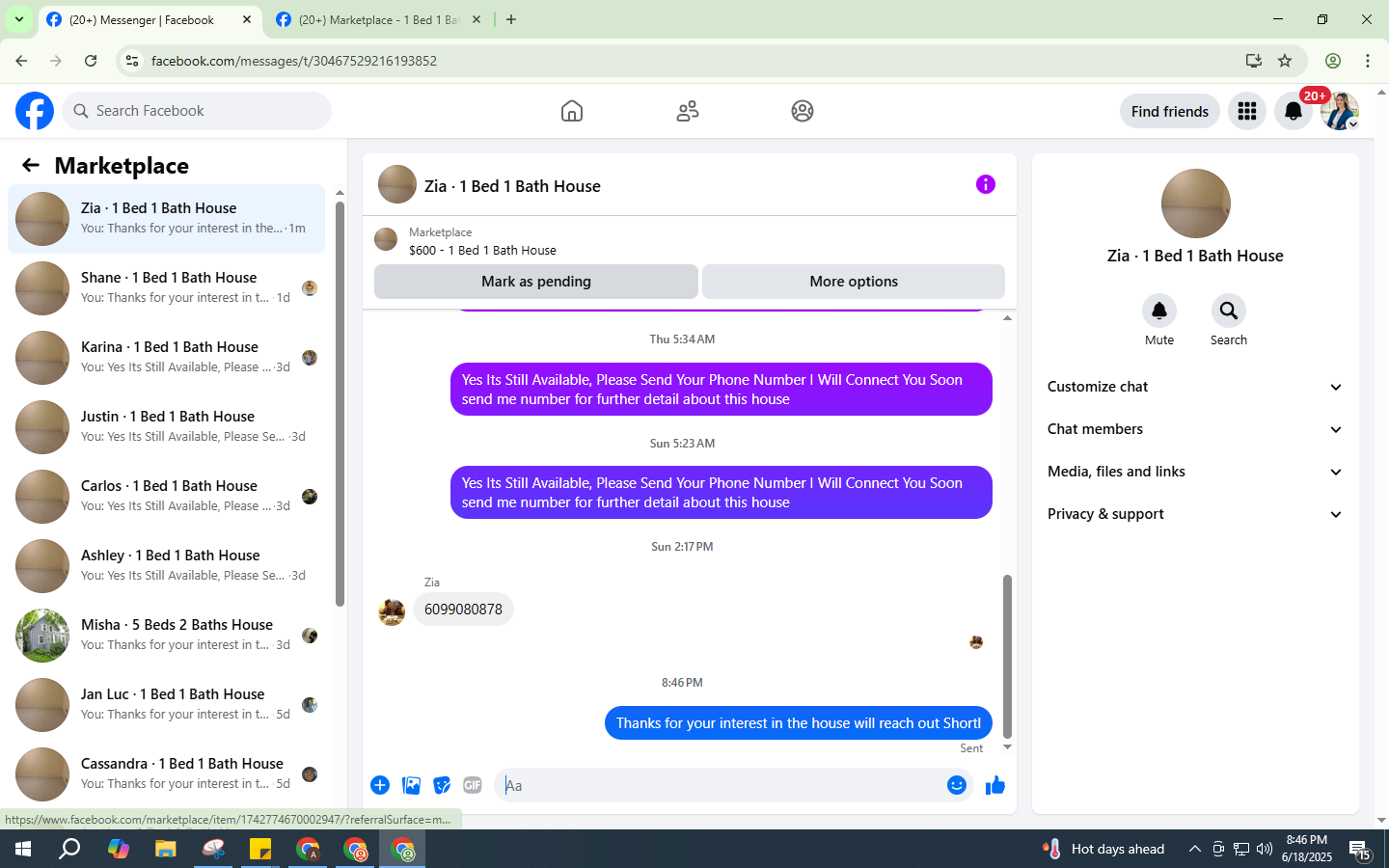Close the Marketplace browser tab
The width and height of the screenshot is (1389, 868).
click(x=476, y=19)
